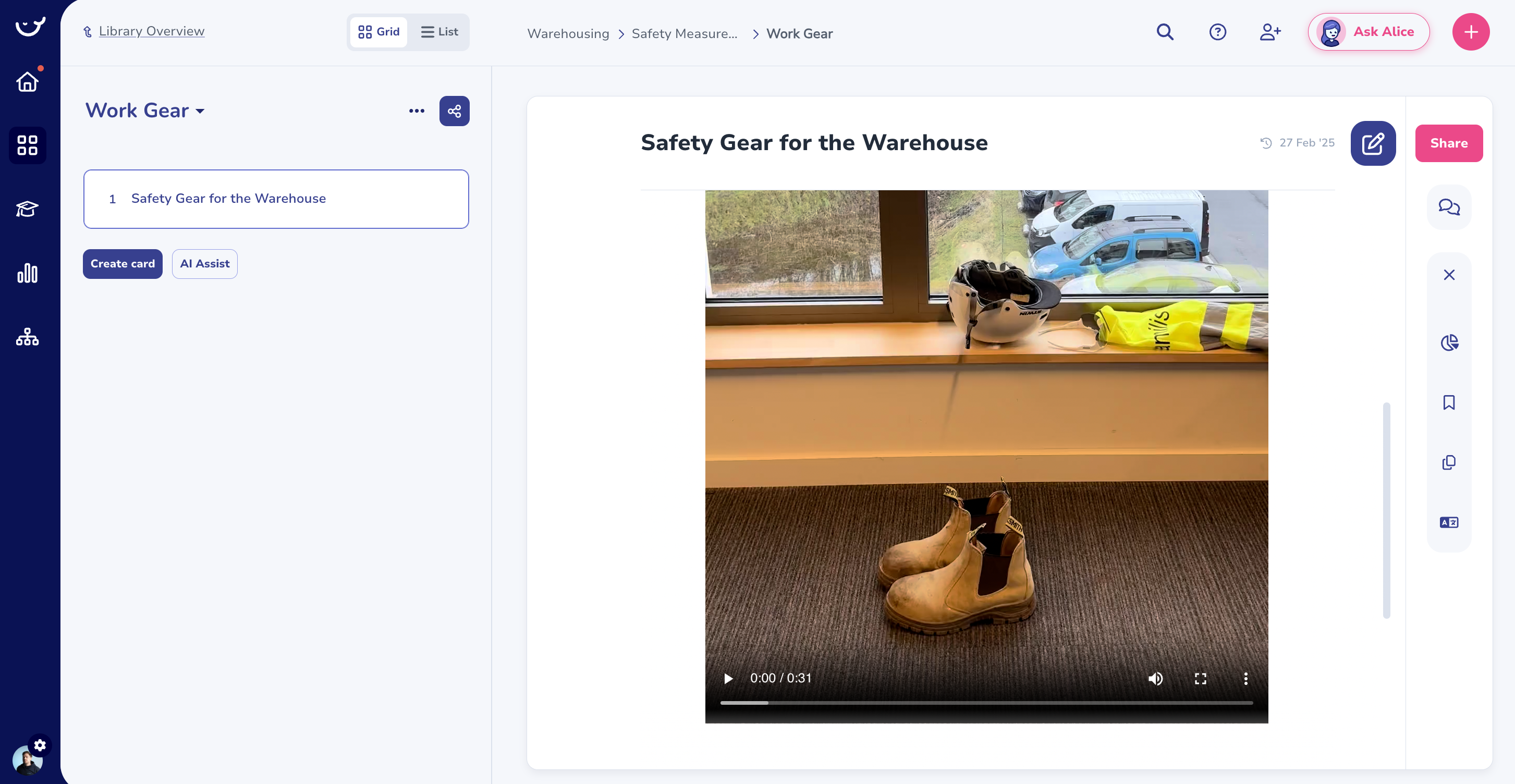Switch to Grid view

(378, 32)
